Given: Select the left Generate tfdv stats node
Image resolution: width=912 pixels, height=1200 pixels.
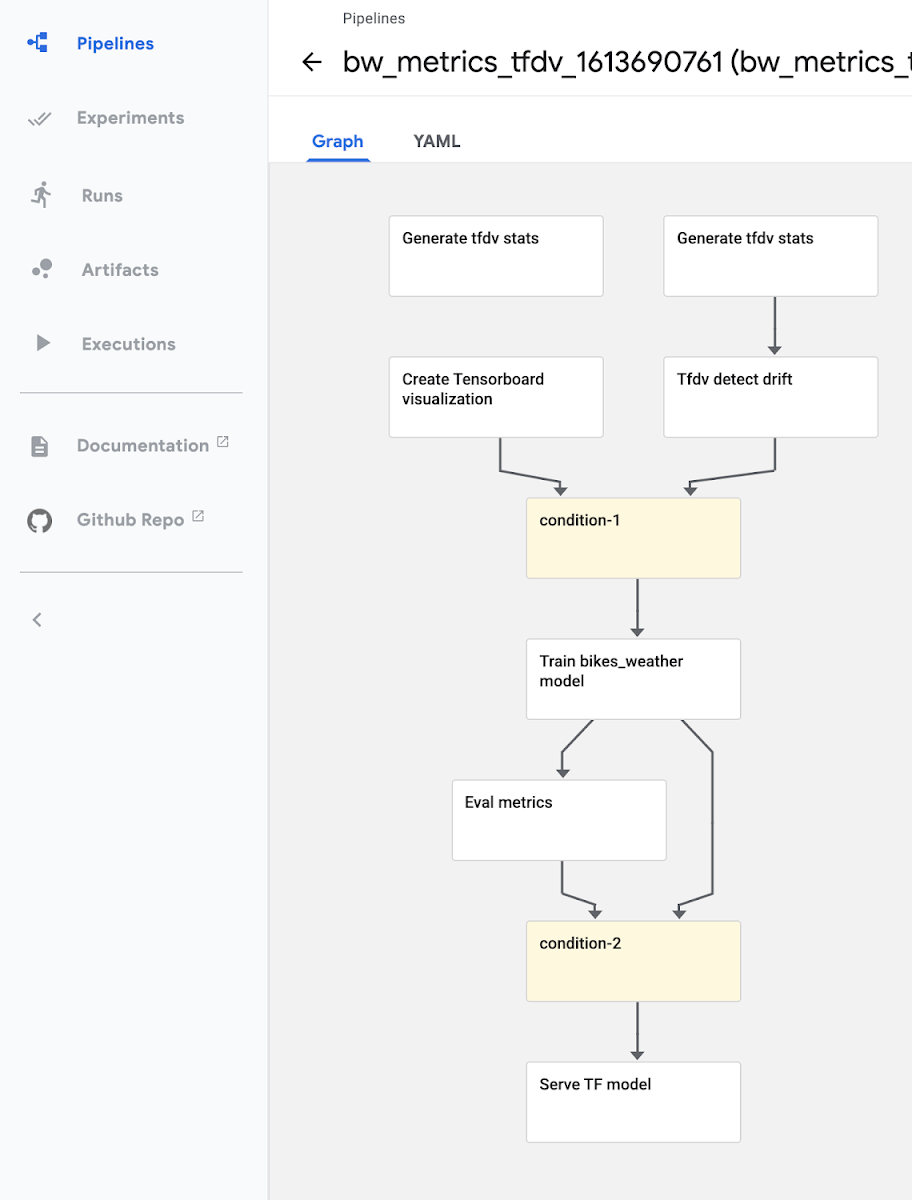Looking at the screenshot, I should [x=496, y=256].
